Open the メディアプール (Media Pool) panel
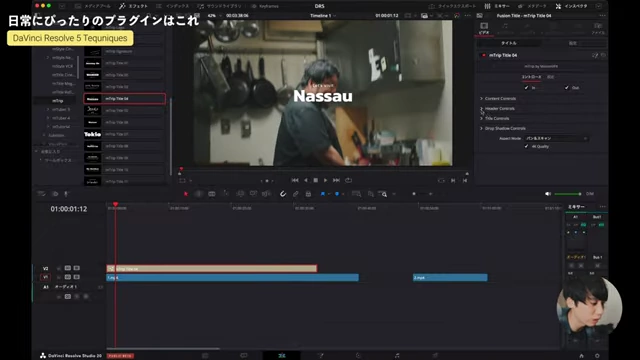This screenshot has width=640, height=360. pyautogui.click(x=93, y=6)
